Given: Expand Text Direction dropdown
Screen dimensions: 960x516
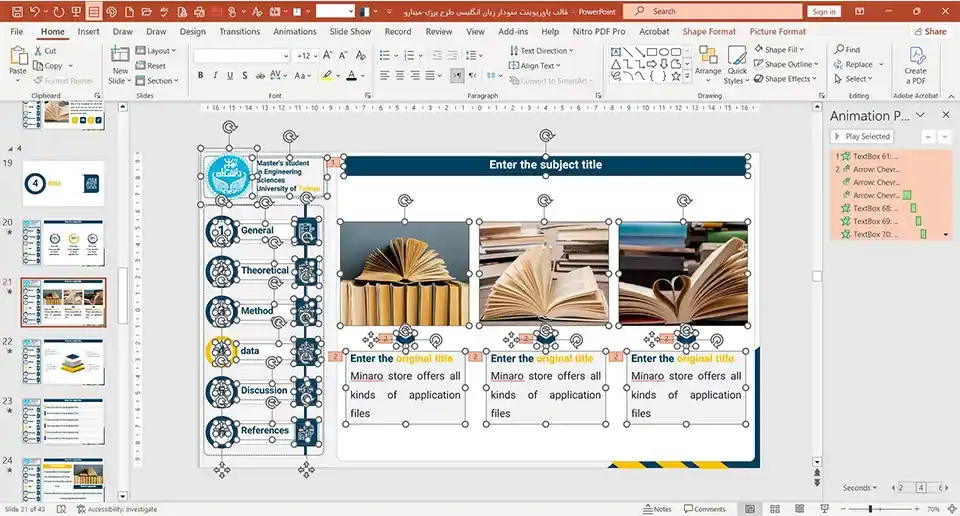Looking at the screenshot, I should tap(541, 51).
